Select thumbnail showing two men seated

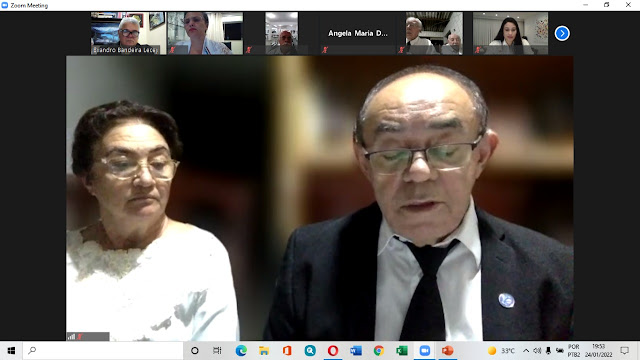pos(434,33)
